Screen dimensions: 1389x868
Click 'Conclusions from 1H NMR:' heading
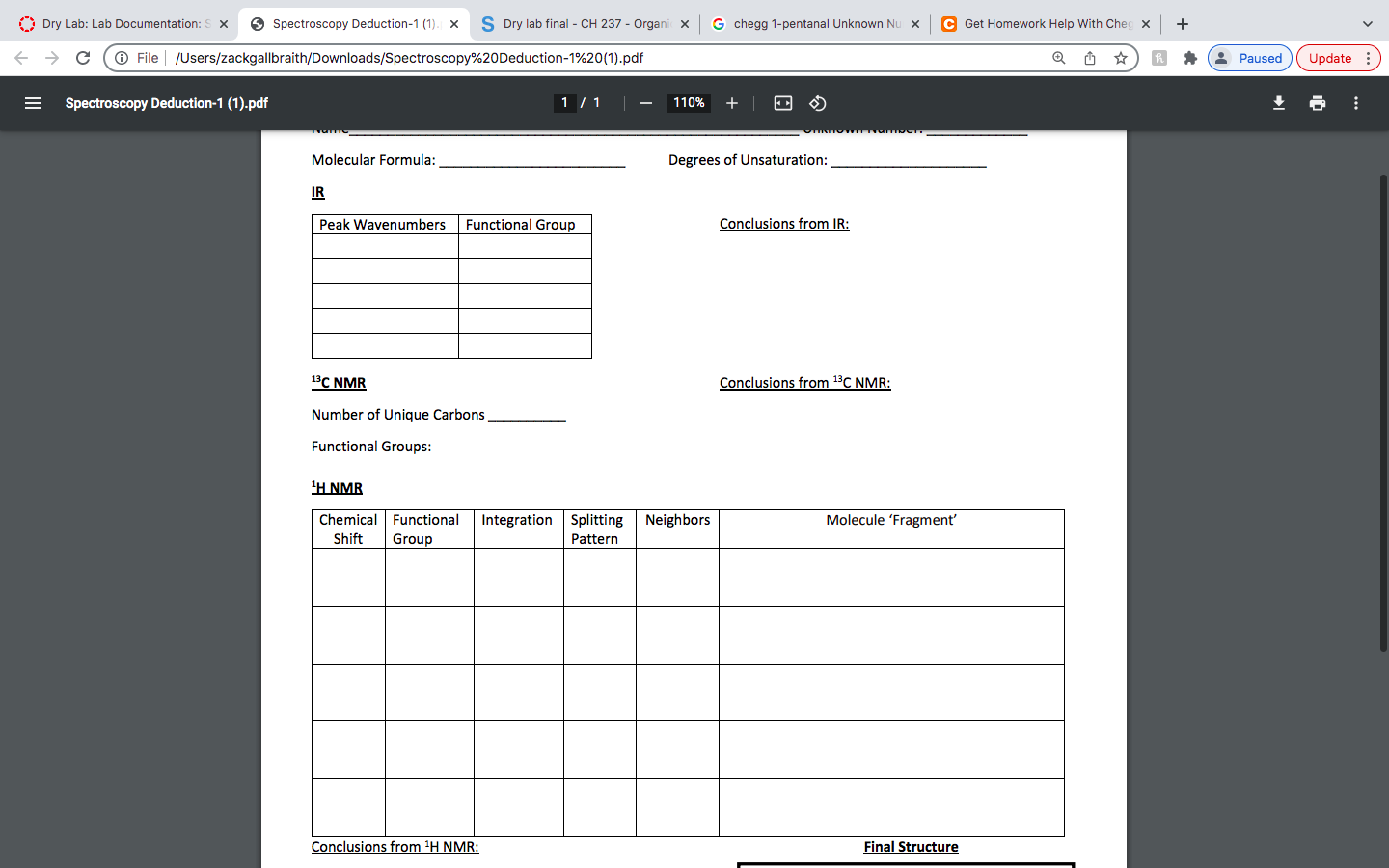click(x=395, y=847)
